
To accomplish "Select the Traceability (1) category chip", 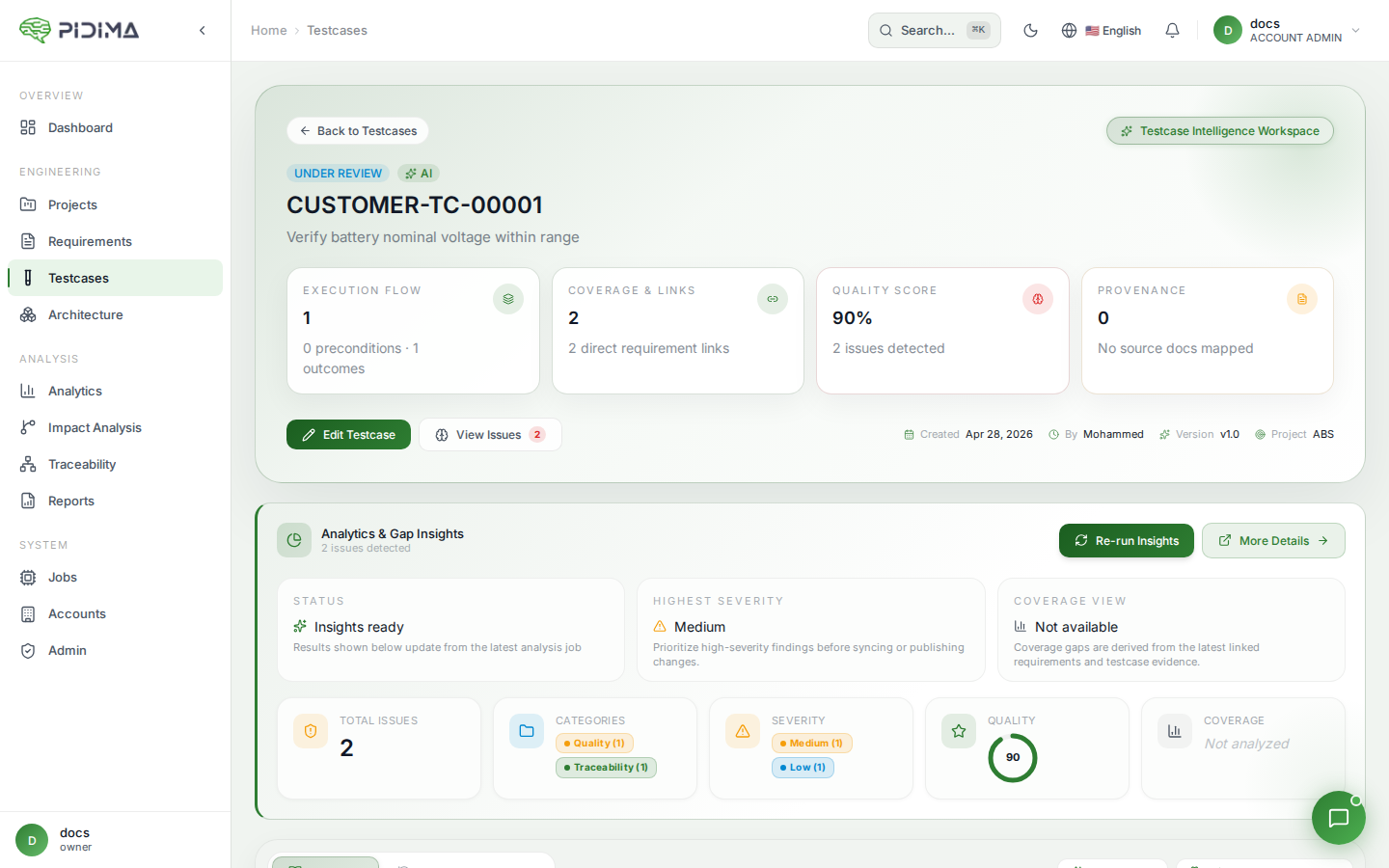I will [x=606, y=768].
